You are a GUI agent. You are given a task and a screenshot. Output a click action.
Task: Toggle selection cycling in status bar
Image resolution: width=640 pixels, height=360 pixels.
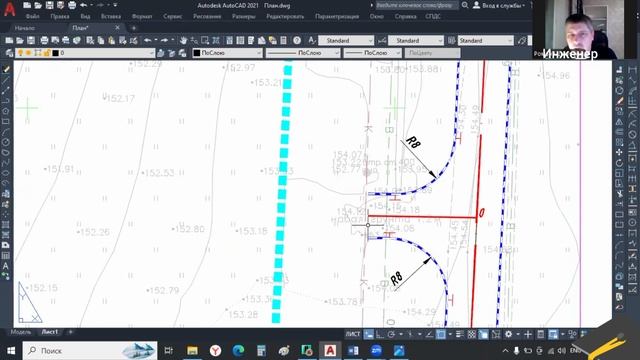pos(483,334)
